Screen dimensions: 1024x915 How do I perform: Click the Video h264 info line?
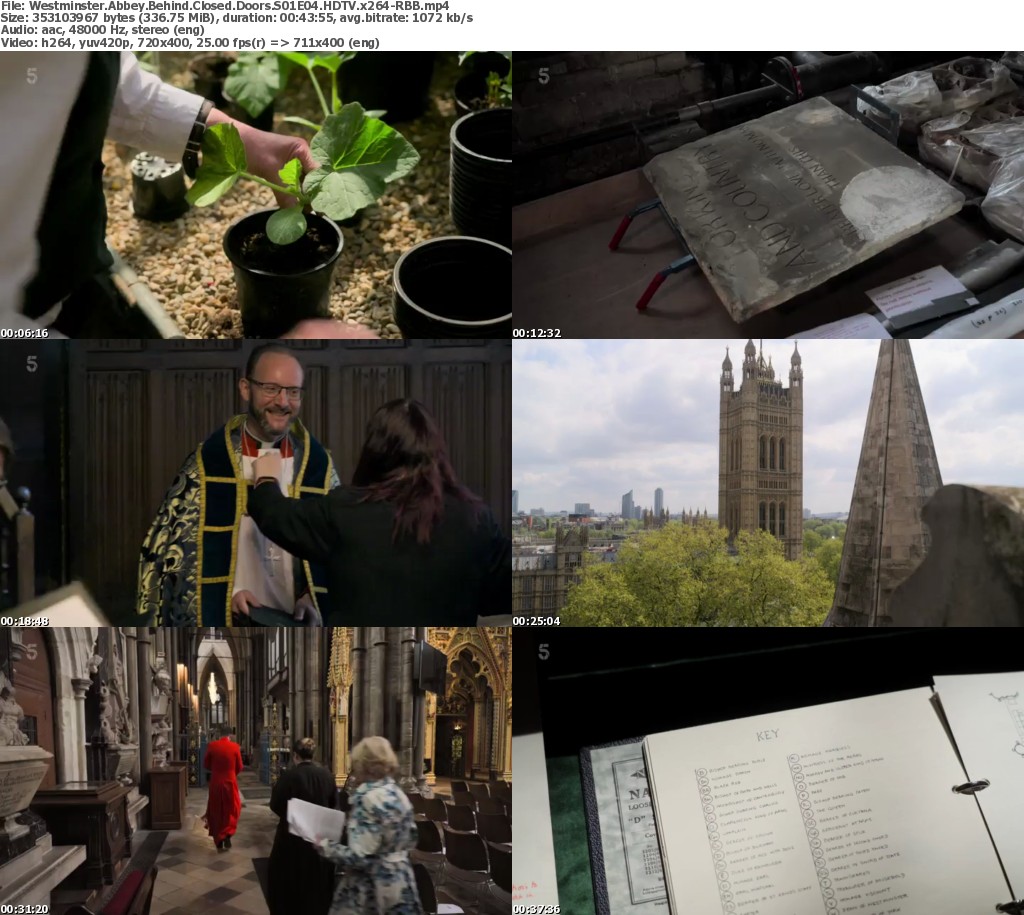coord(190,43)
